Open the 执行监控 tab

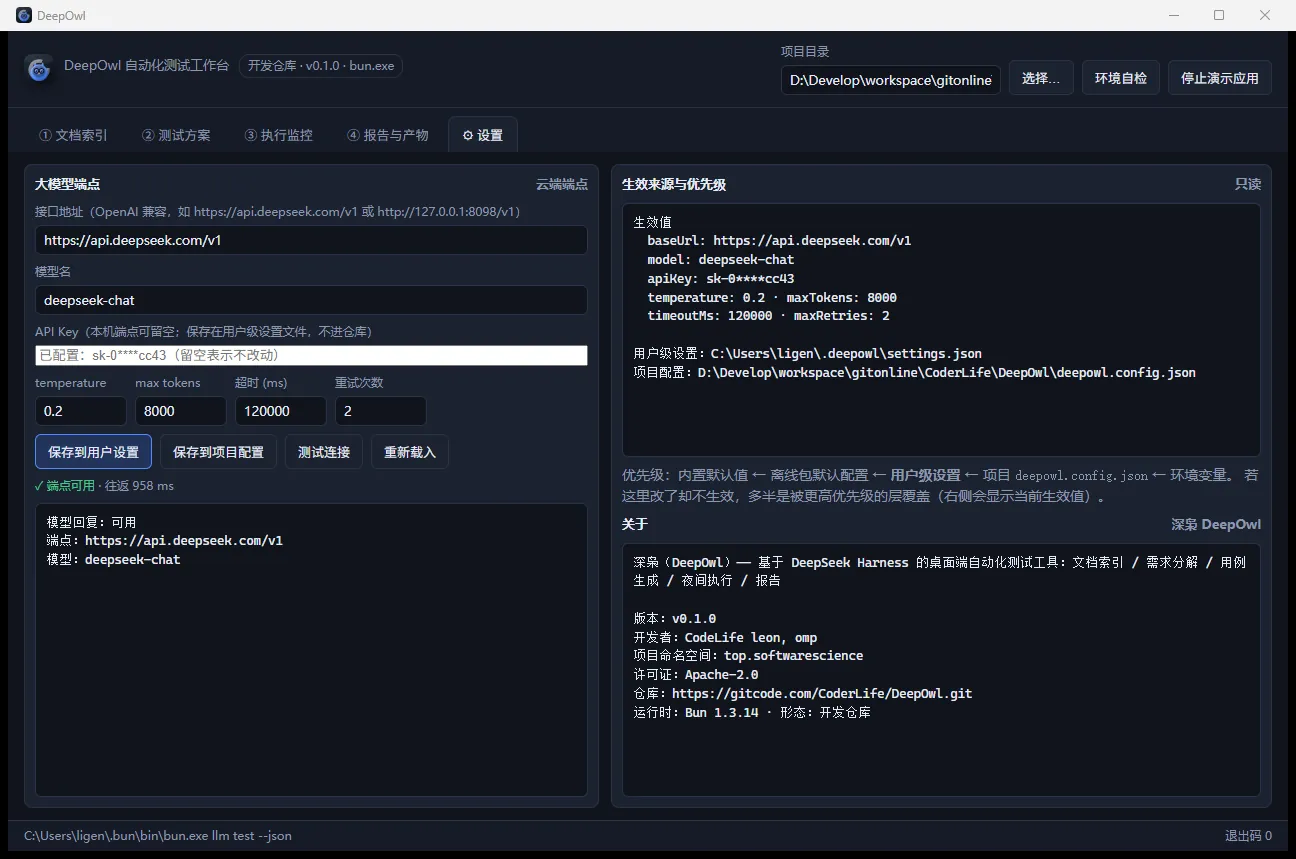click(278, 135)
